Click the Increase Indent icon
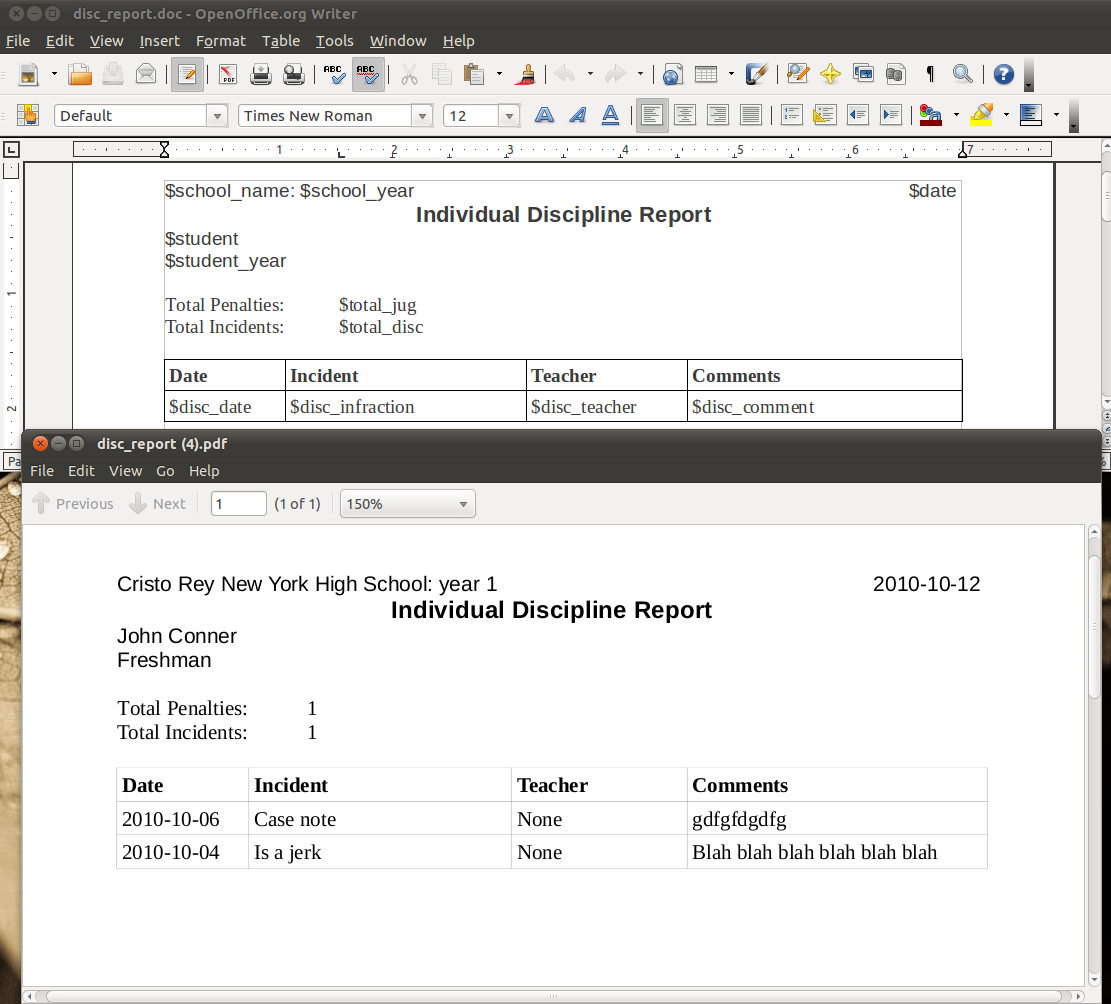This screenshot has height=1004, width=1111. pos(890,116)
